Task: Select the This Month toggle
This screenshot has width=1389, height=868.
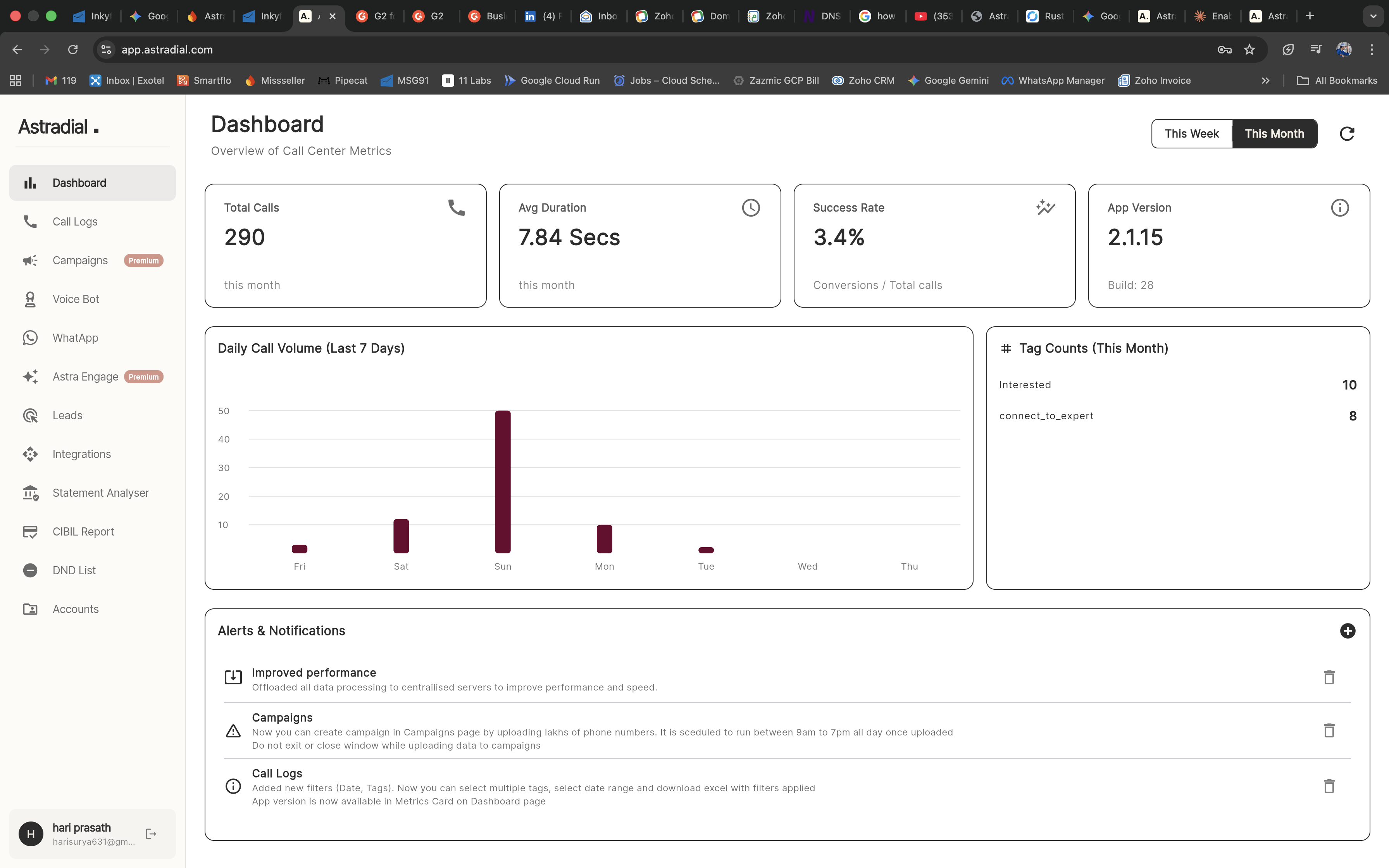Action: pyautogui.click(x=1274, y=134)
